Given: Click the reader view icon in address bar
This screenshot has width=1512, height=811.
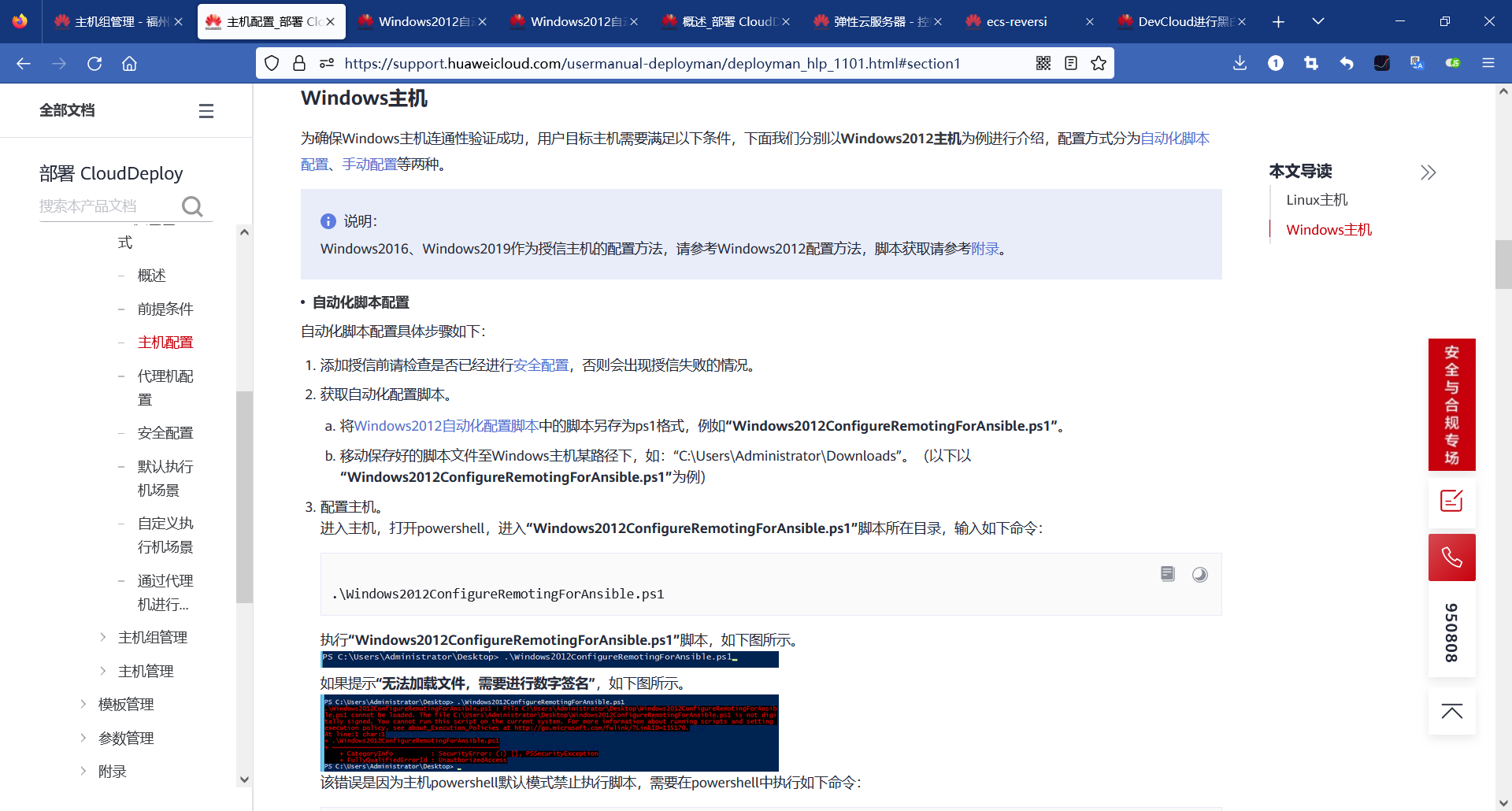Looking at the screenshot, I should (x=1071, y=63).
